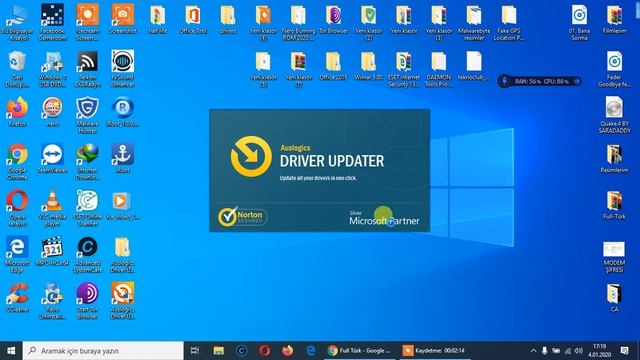Open the Filmlerim folder

pyautogui.click(x=614, y=20)
